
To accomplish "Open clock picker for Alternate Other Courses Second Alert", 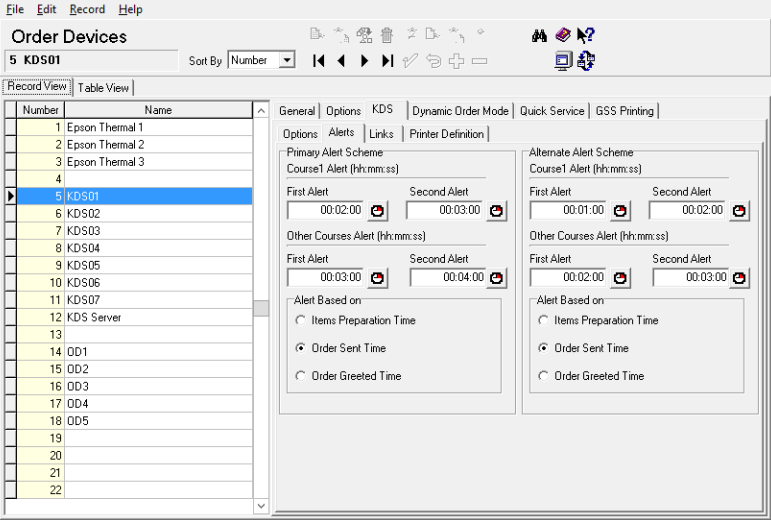I will [x=740, y=278].
